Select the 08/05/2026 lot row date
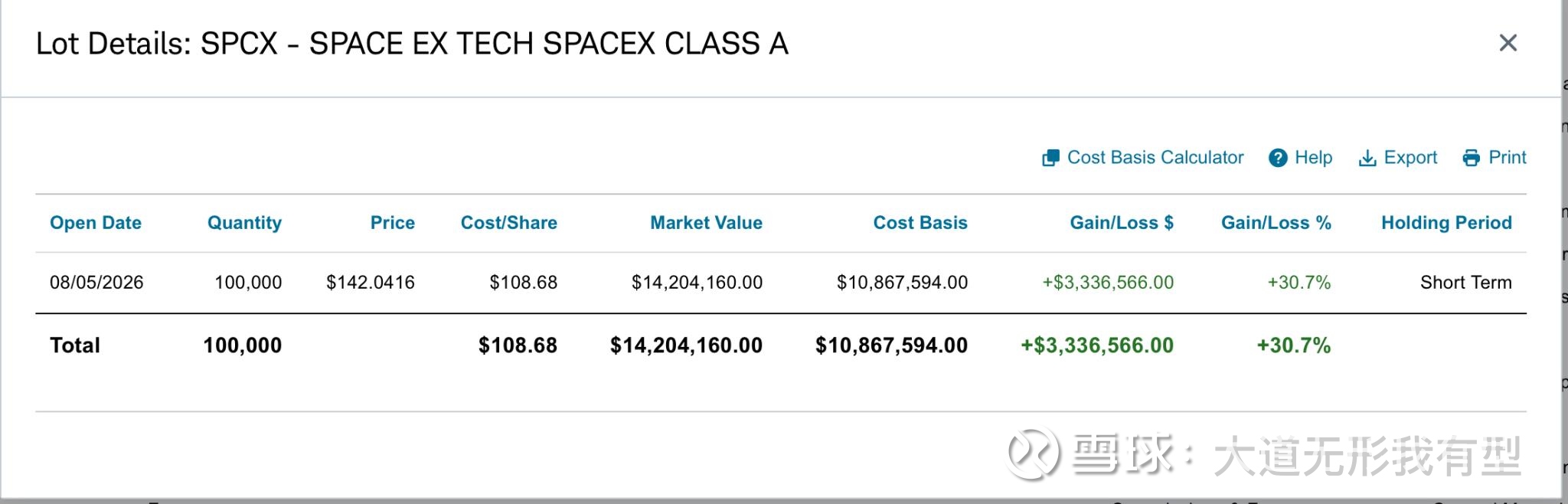 [96, 283]
